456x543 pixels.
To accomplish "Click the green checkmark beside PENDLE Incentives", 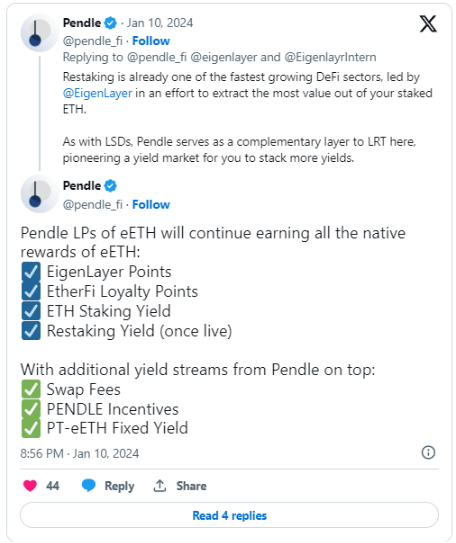I will pyautogui.click(x=31, y=409).
